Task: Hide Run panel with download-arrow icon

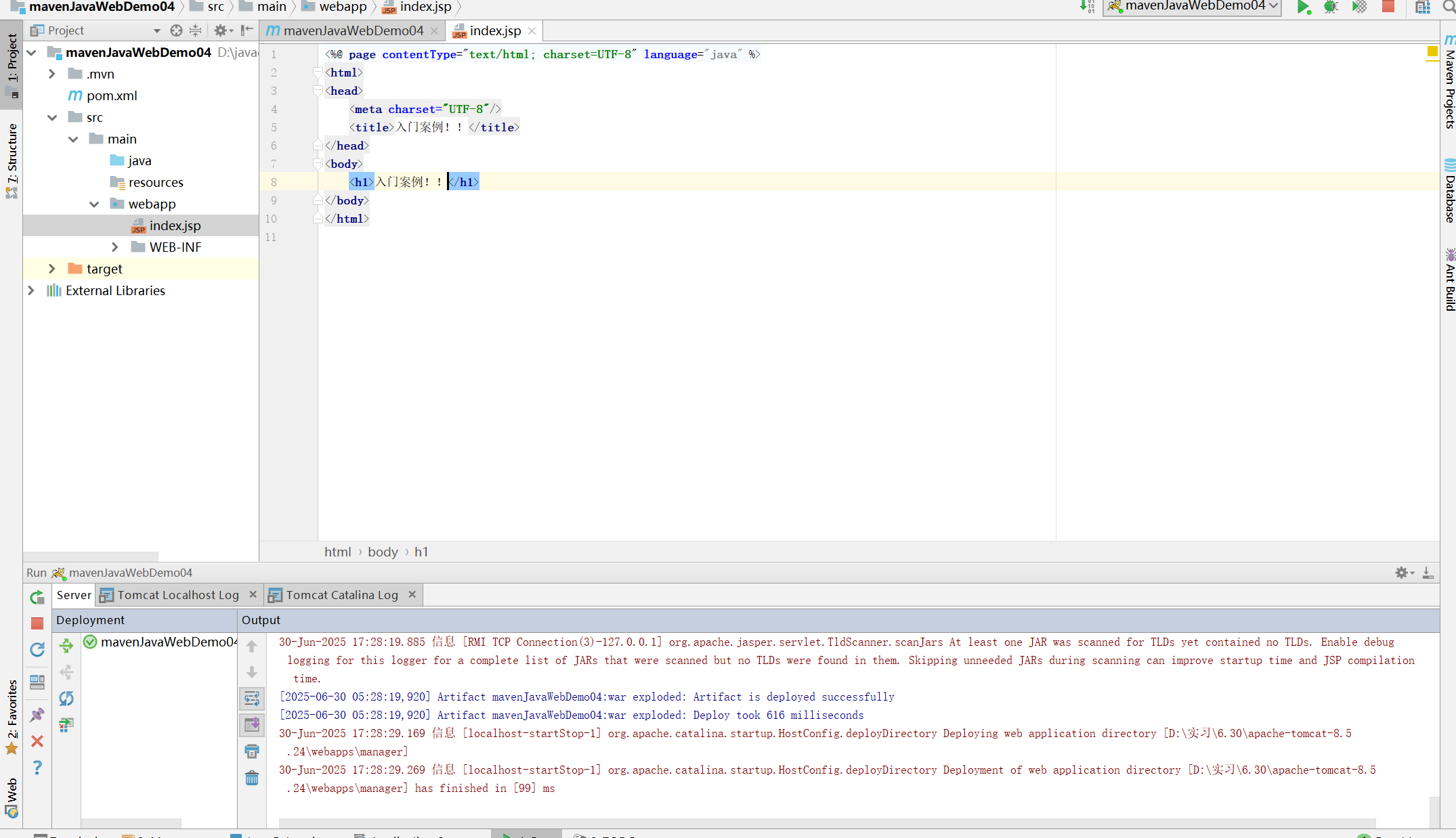Action: click(x=1428, y=573)
